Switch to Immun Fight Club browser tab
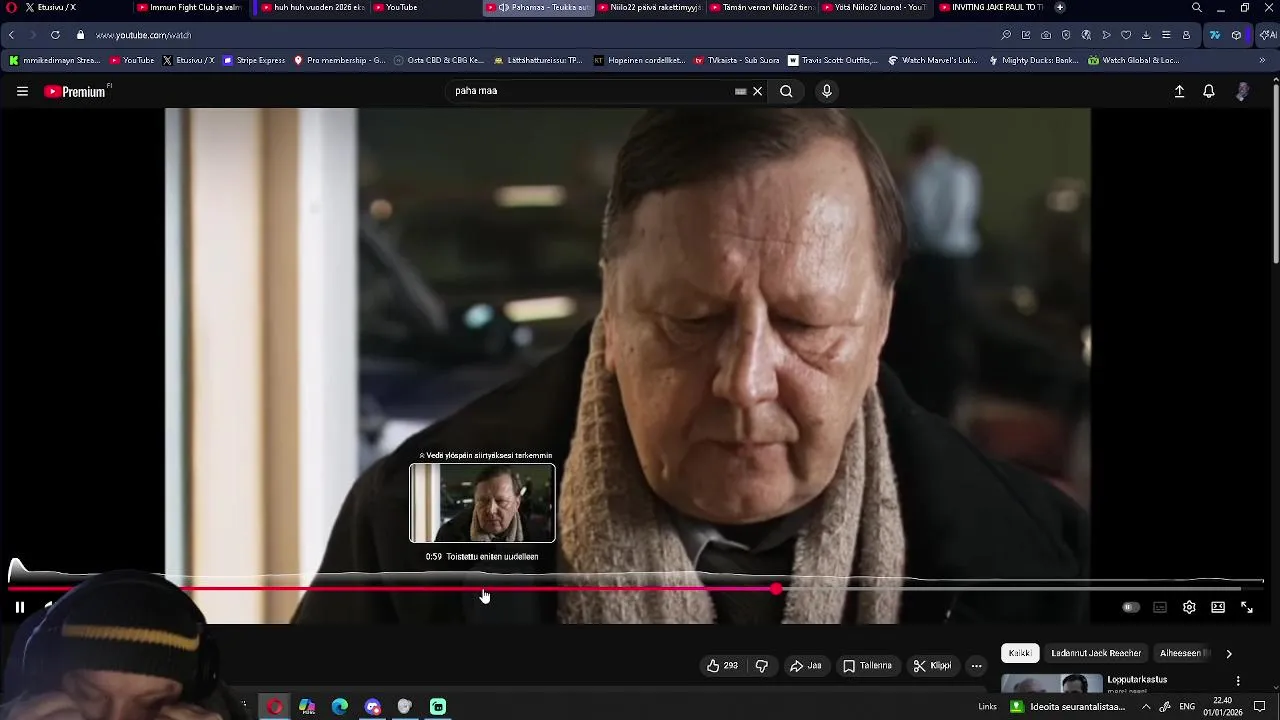This screenshot has width=1280, height=720. tap(190, 7)
